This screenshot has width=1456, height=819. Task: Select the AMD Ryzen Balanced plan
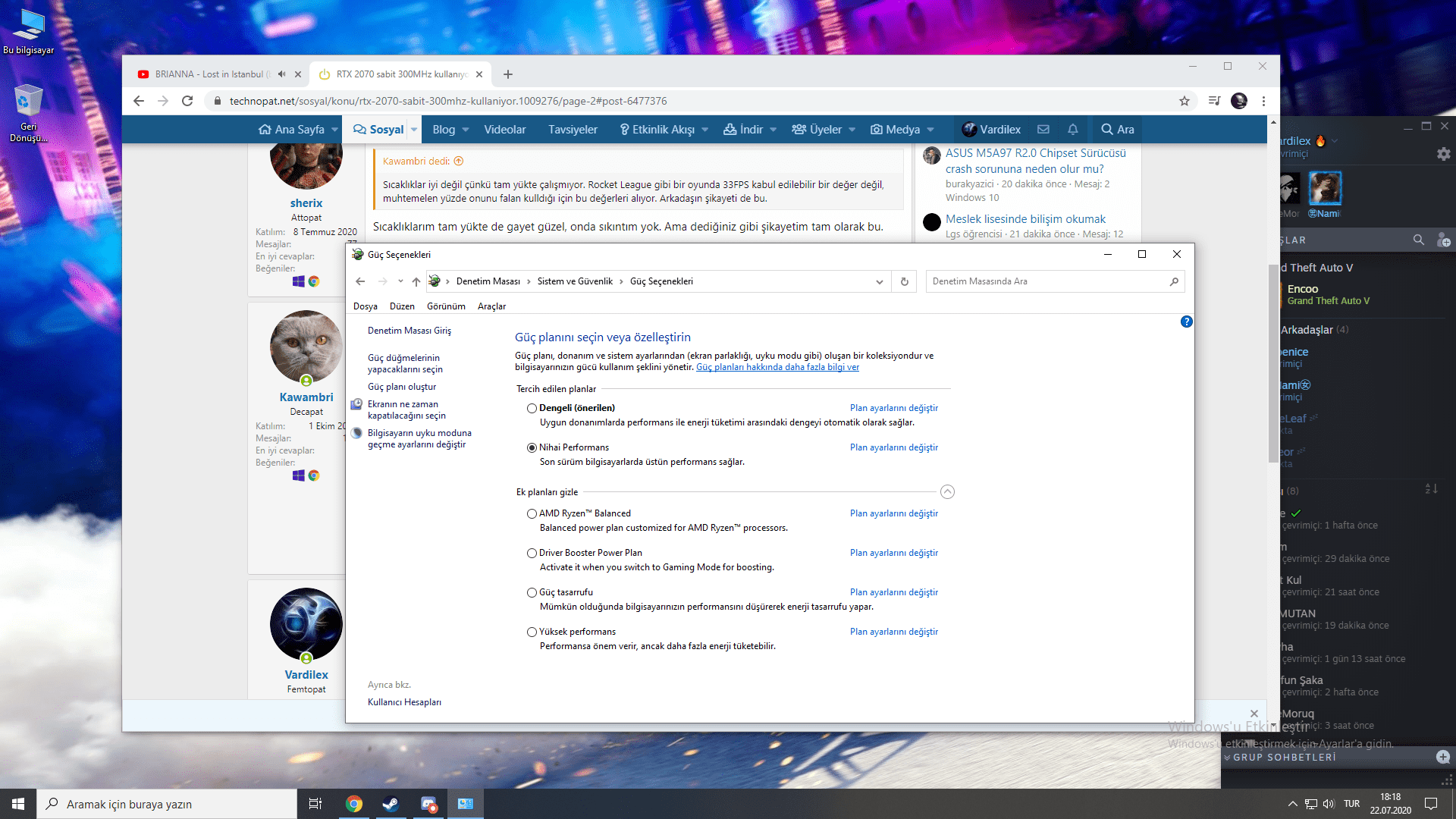[532, 513]
